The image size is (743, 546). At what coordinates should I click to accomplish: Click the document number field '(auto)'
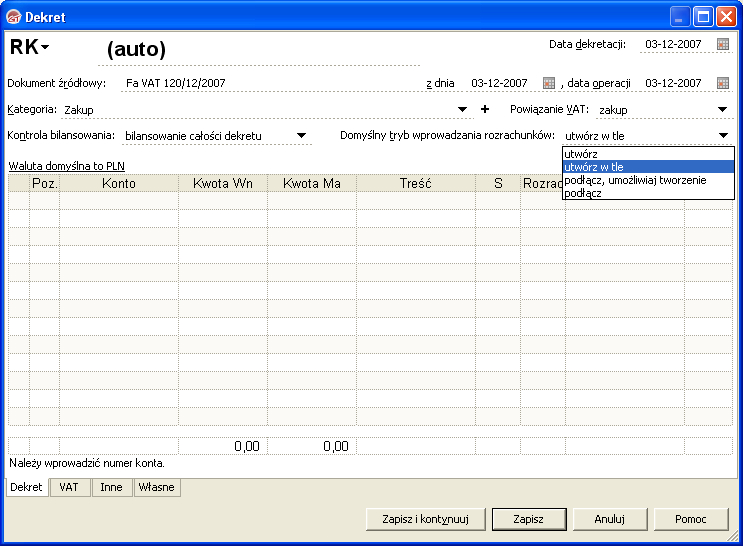pos(259,49)
